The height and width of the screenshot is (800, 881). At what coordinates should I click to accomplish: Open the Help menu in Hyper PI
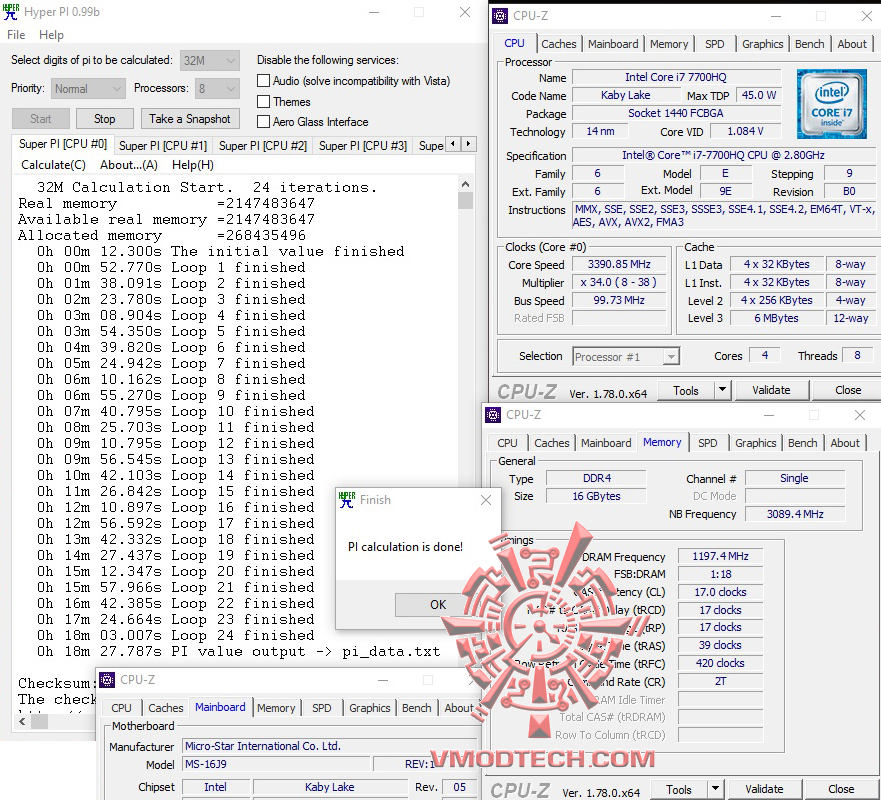(51, 35)
